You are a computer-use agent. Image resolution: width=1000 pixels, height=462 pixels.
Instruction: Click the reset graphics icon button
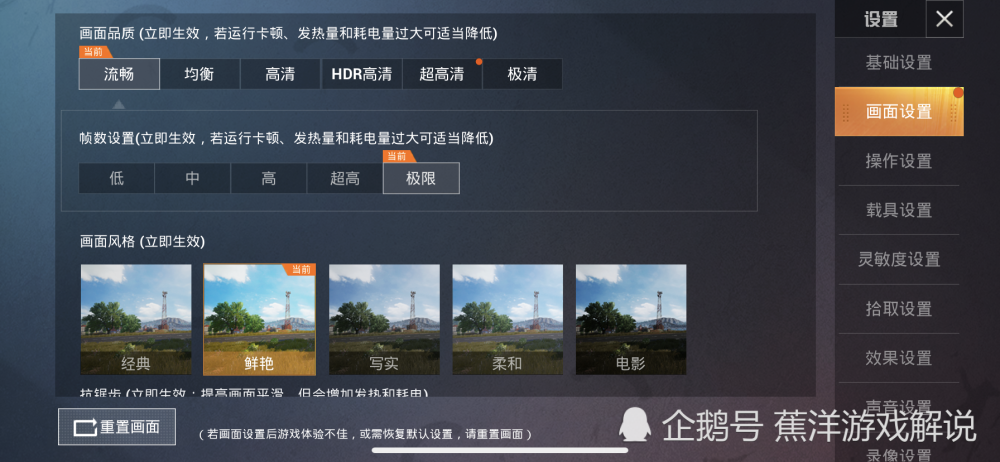(117, 427)
